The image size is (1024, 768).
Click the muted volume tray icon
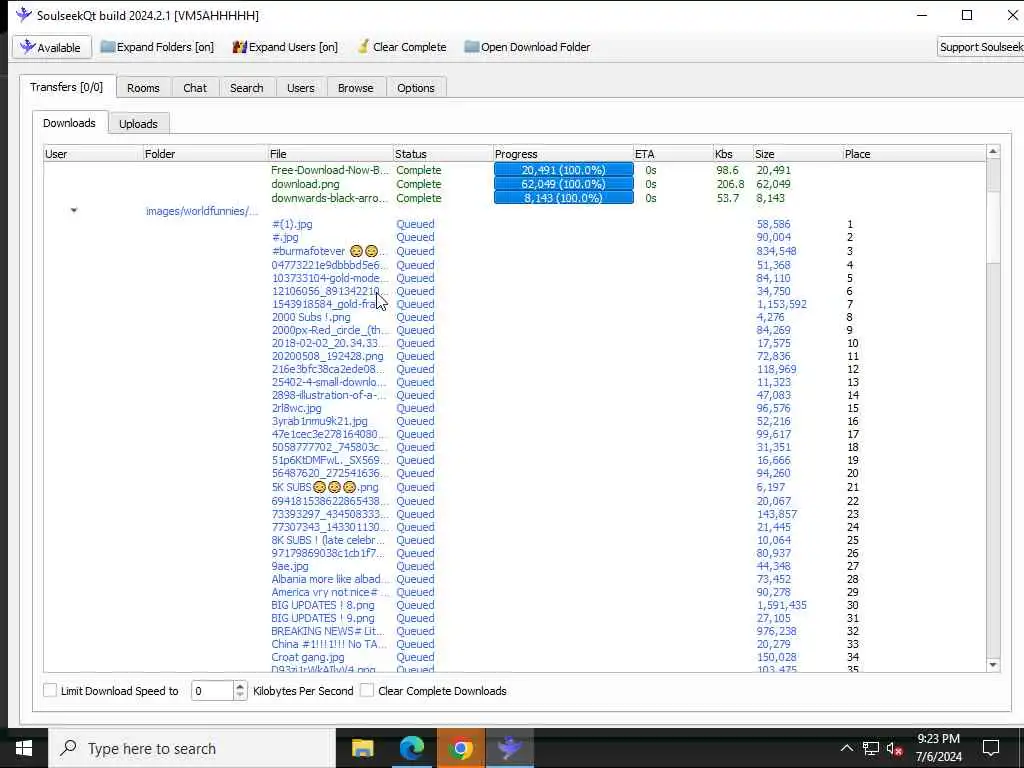point(895,748)
